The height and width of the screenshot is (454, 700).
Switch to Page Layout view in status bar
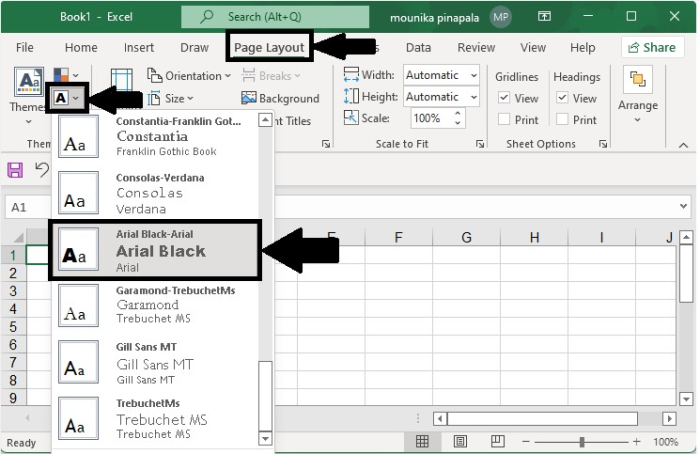(461, 442)
